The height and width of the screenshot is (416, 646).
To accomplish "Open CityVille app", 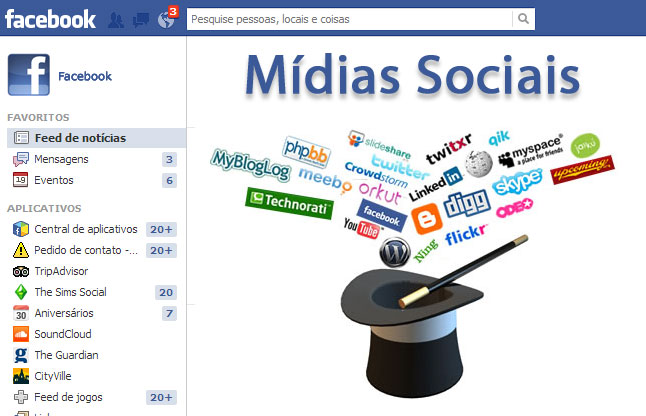I will (53, 376).
